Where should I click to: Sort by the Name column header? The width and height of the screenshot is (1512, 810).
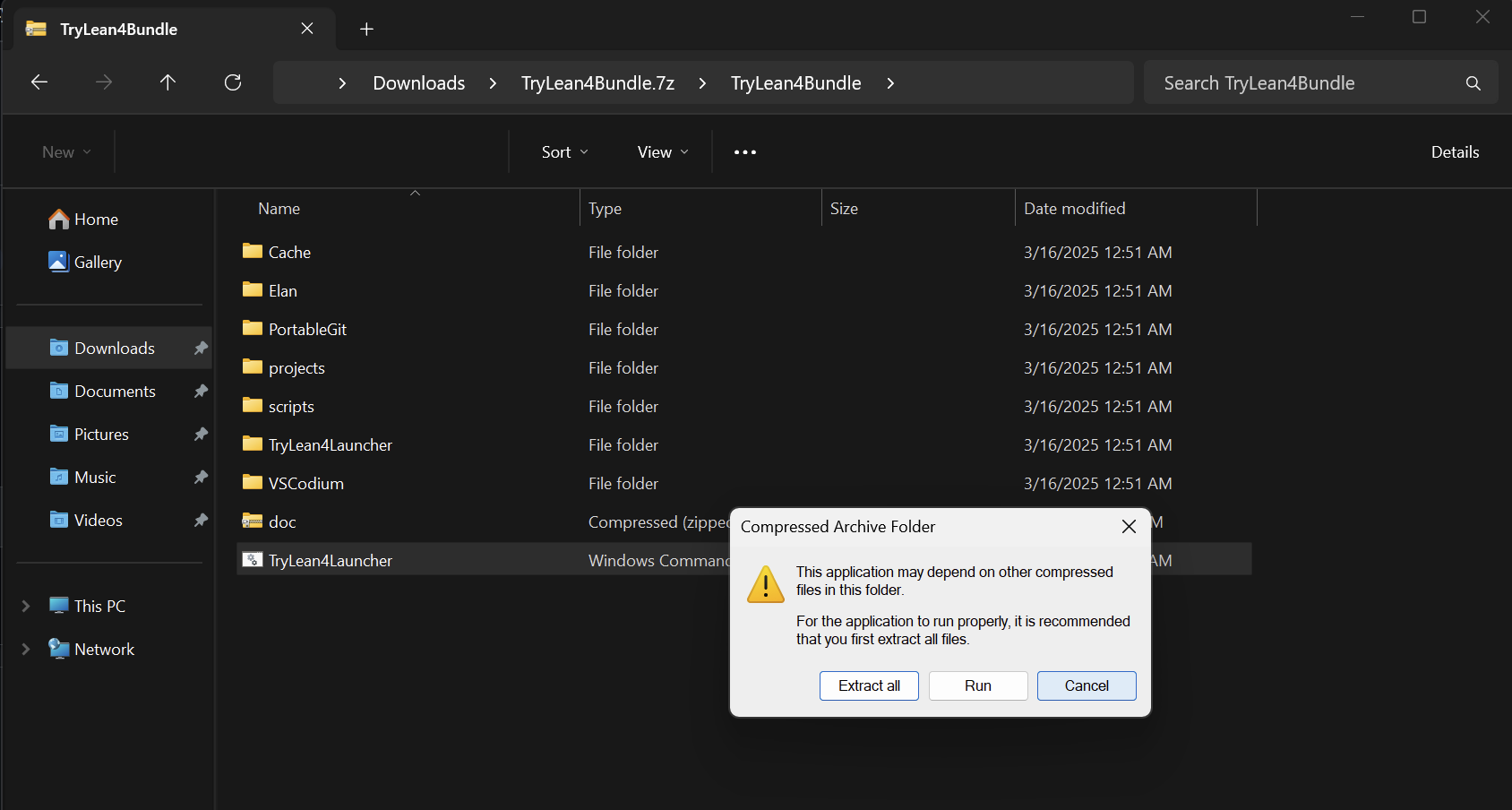(x=279, y=209)
